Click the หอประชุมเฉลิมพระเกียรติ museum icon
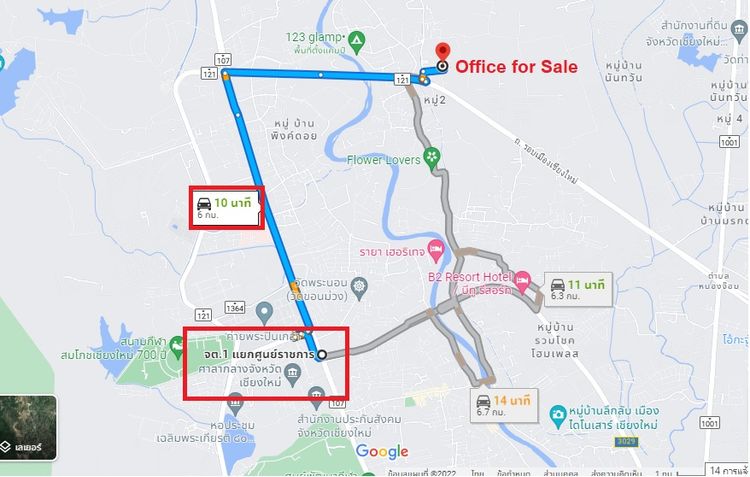The height and width of the screenshot is (477, 750). 235,404
